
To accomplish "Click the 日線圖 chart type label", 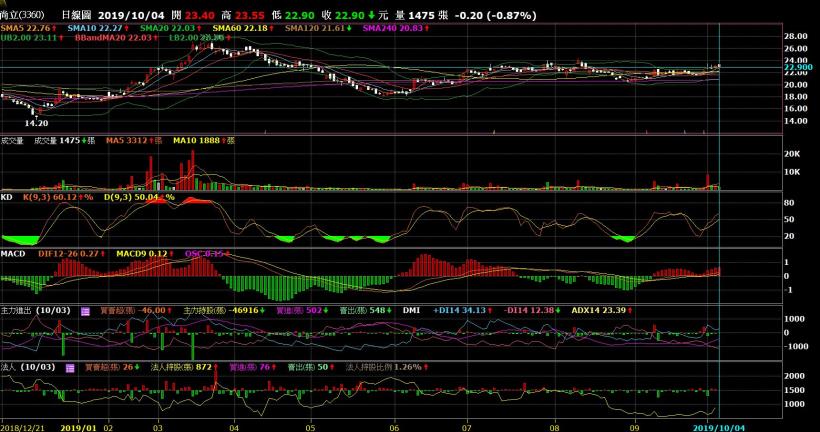I will click(77, 15).
